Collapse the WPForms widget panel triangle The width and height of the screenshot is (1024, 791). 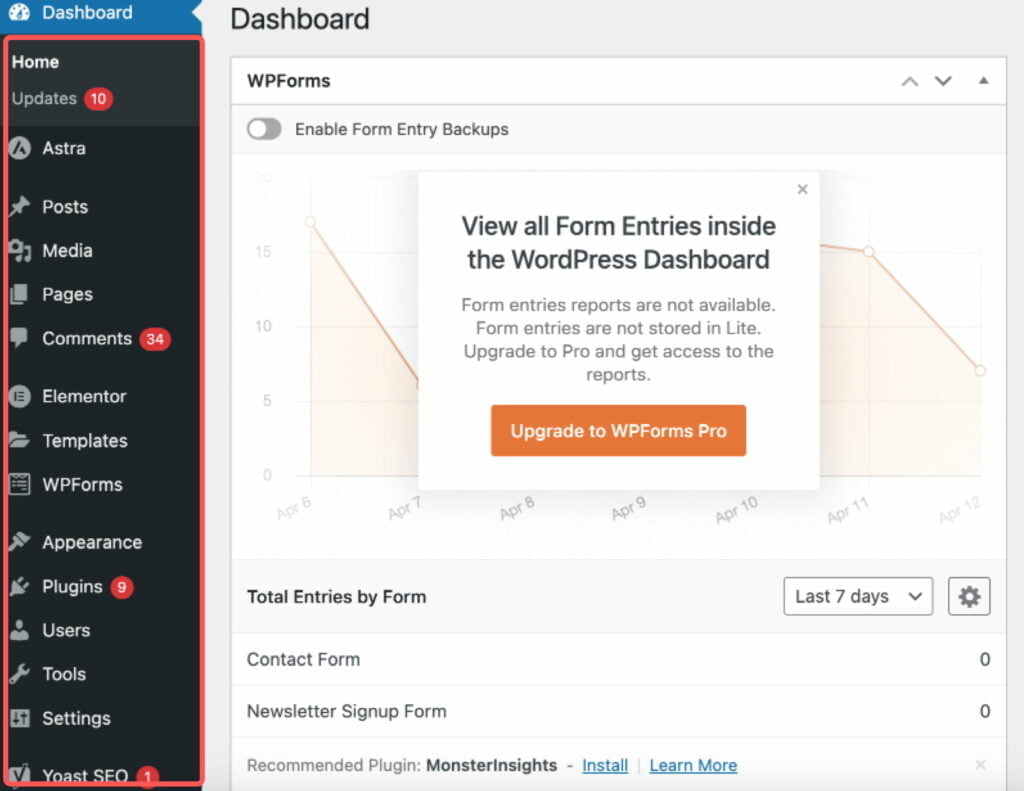[984, 80]
